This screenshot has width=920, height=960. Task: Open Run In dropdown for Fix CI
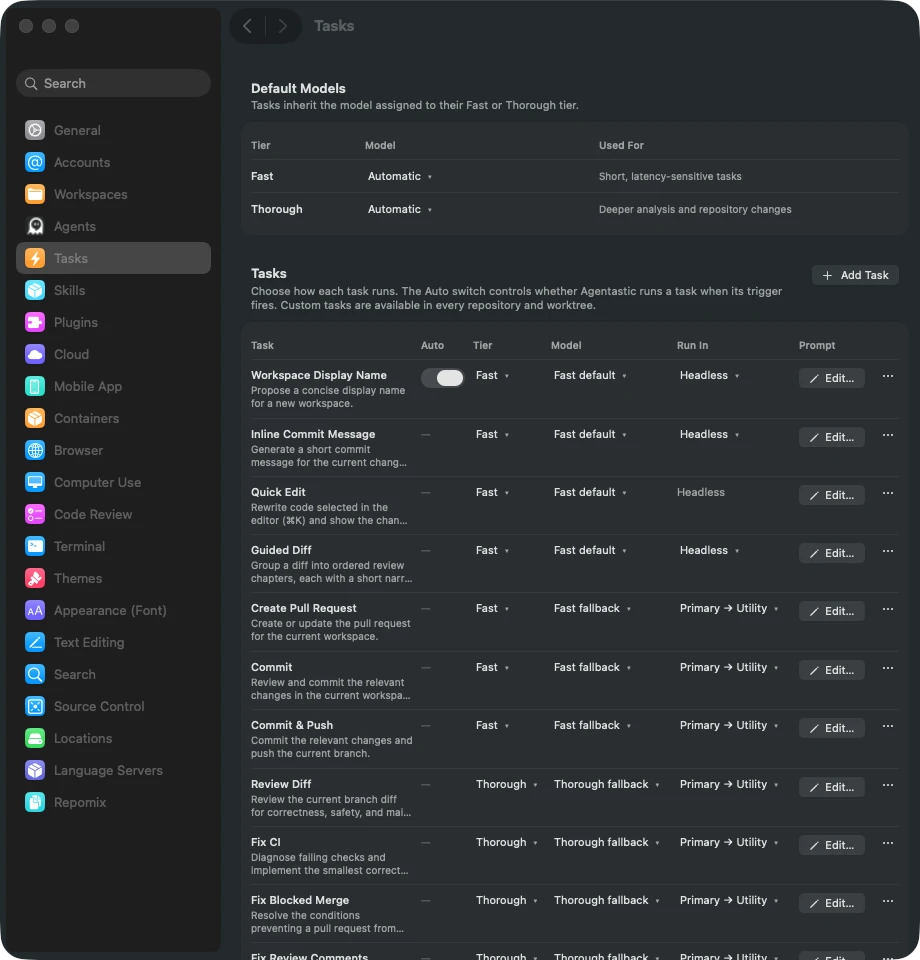(728, 842)
